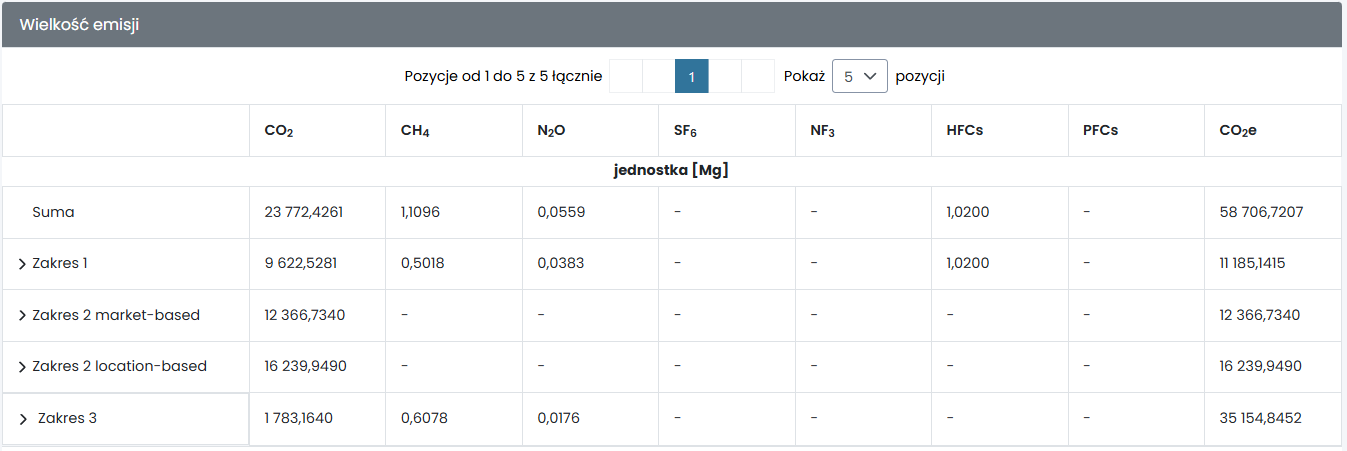
Task: Go to last page using rightmost pagination button
Action: point(758,76)
